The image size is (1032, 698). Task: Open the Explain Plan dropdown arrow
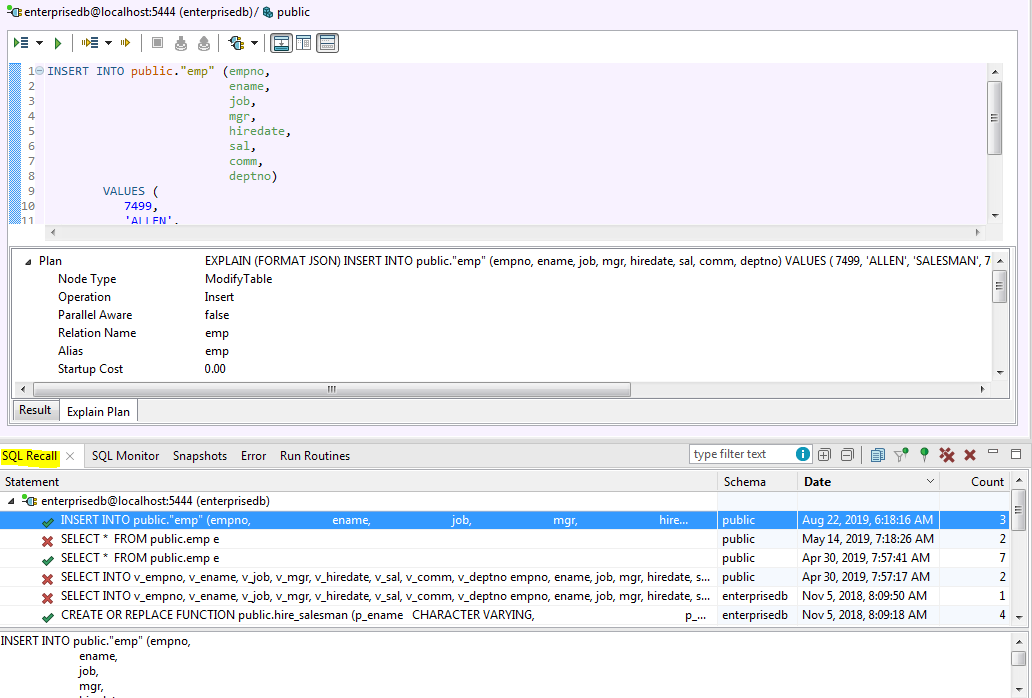109,43
